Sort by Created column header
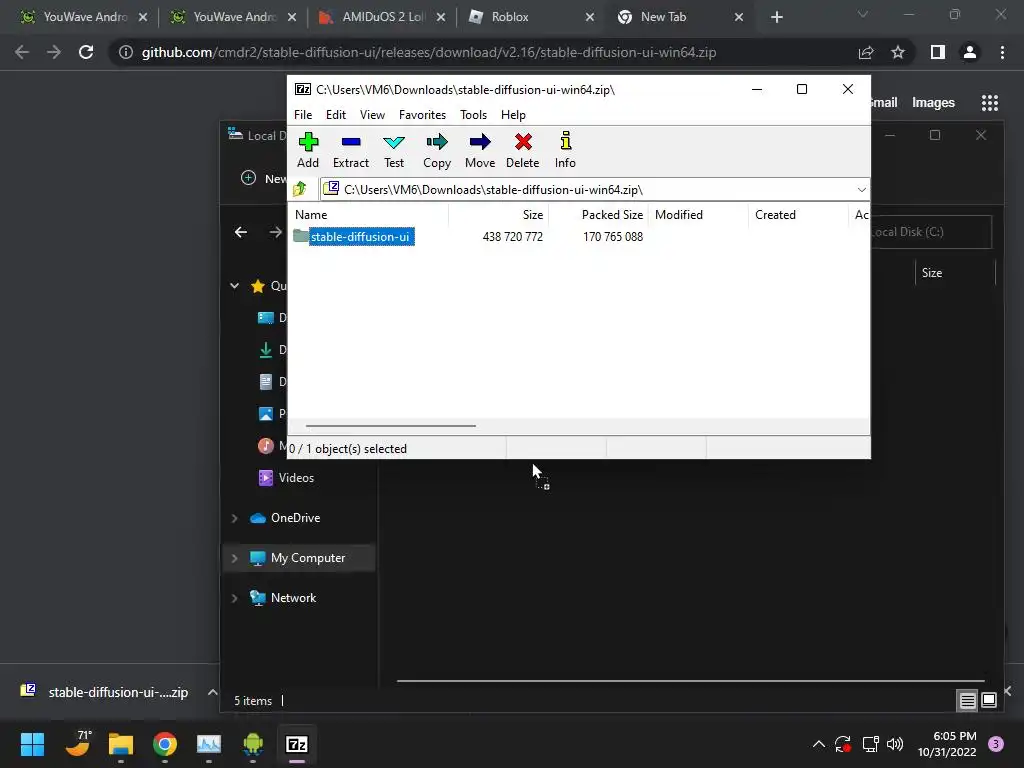 (x=798, y=215)
